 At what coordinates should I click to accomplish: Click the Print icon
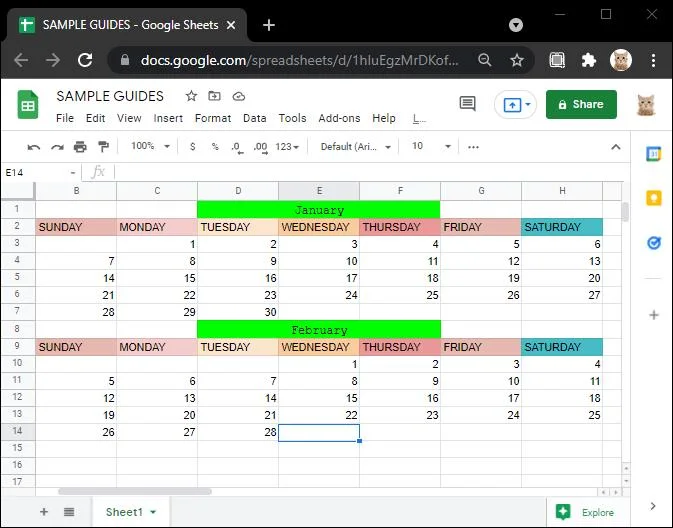pyautogui.click(x=80, y=147)
